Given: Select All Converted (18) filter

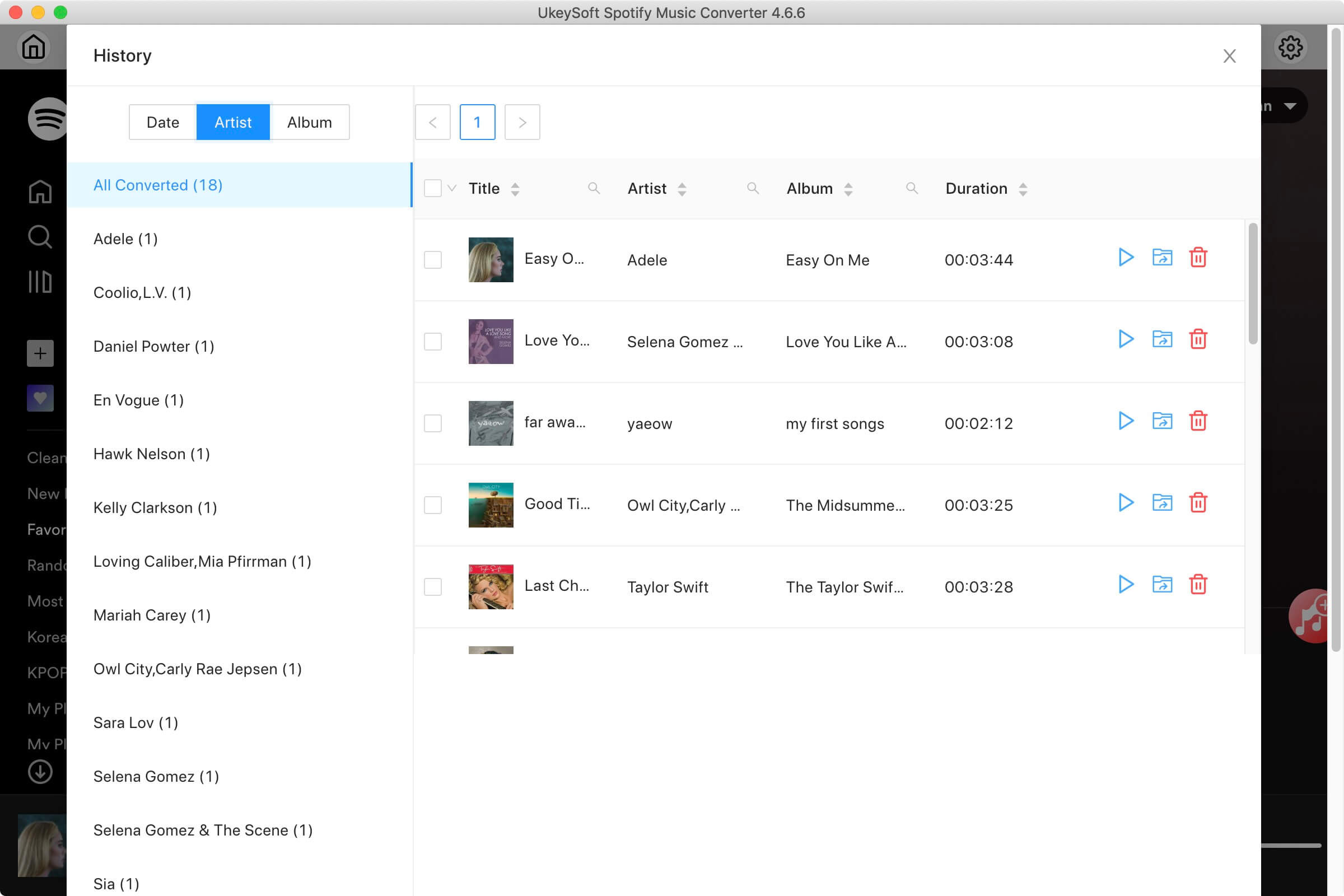Looking at the screenshot, I should (x=240, y=185).
